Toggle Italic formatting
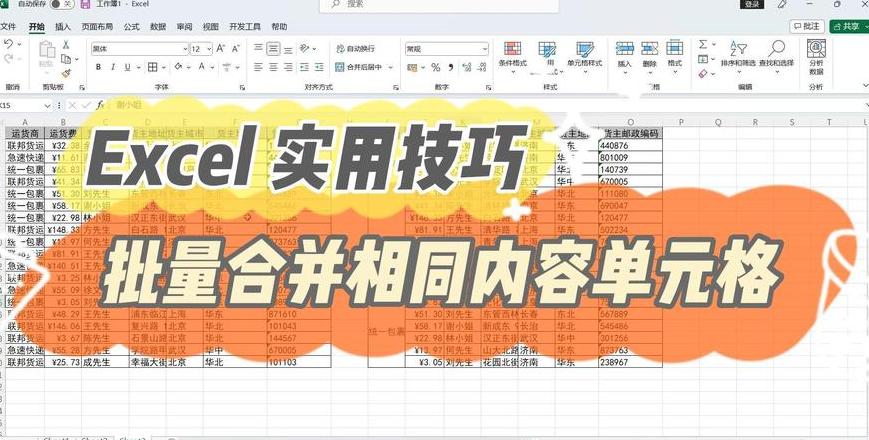The height and width of the screenshot is (440, 869). [113, 67]
